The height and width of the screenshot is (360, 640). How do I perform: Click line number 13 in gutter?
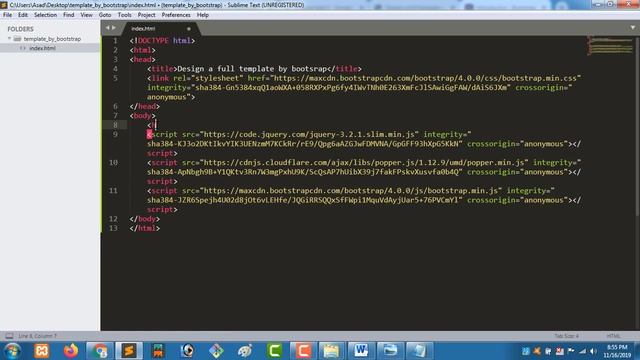(113, 228)
